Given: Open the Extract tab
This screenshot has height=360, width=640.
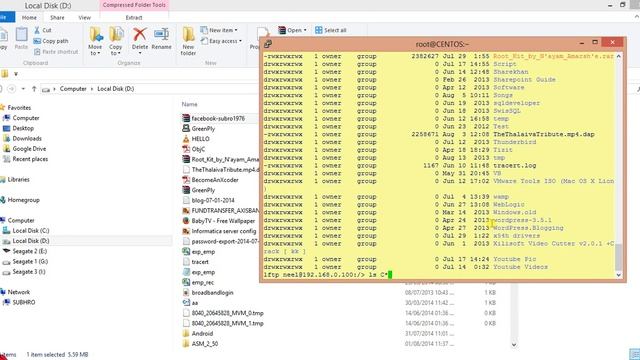Looking at the screenshot, I should (x=134, y=18).
